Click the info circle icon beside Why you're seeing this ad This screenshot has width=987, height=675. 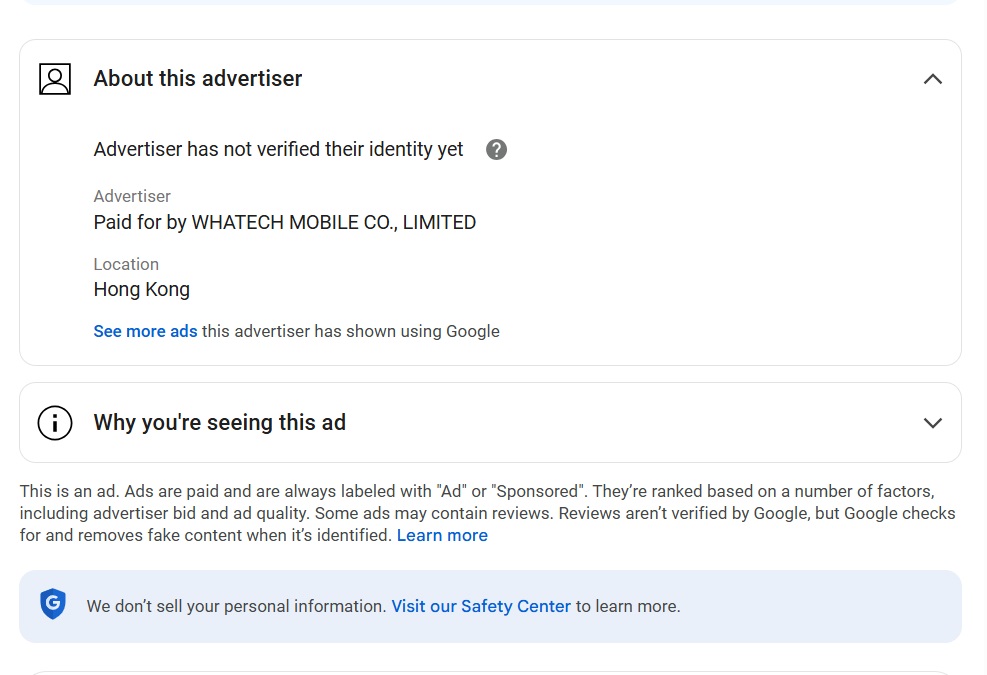[x=55, y=423]
